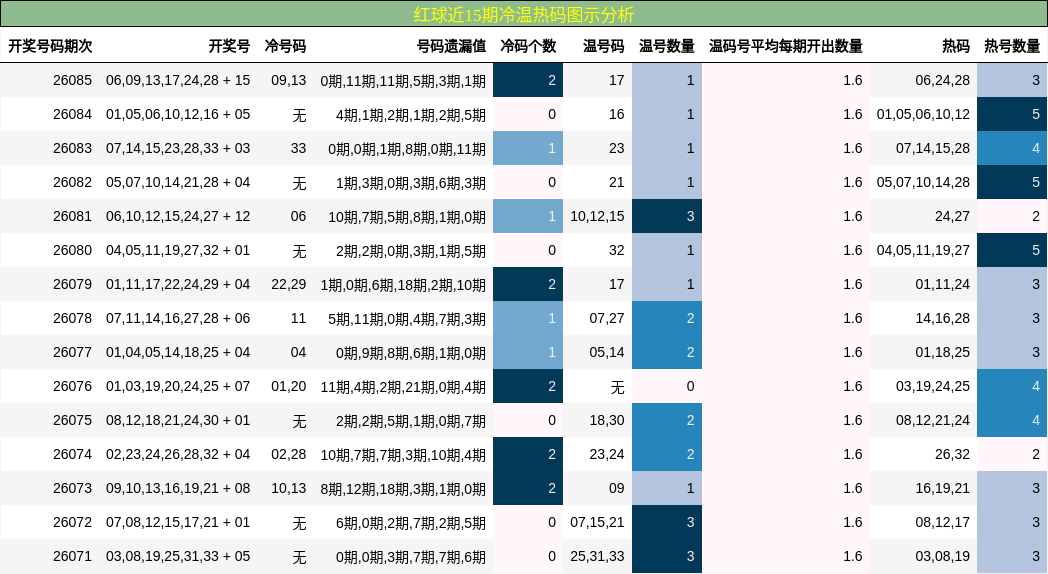
Task: Click the 热号数量 column header
Action: click(1012, 46)
